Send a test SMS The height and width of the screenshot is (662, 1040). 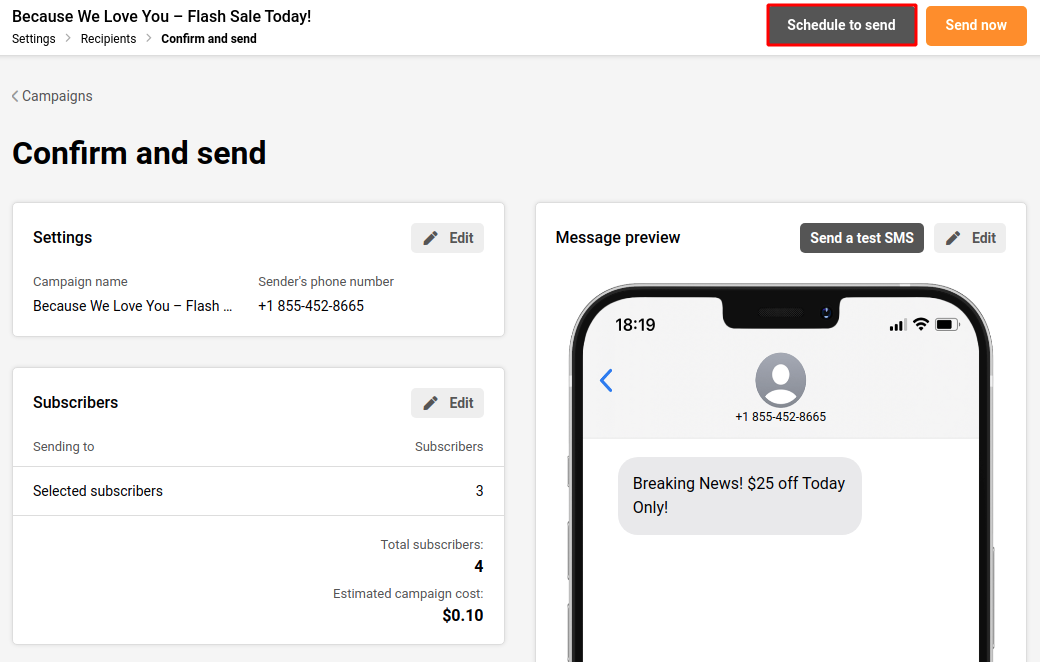861,238
